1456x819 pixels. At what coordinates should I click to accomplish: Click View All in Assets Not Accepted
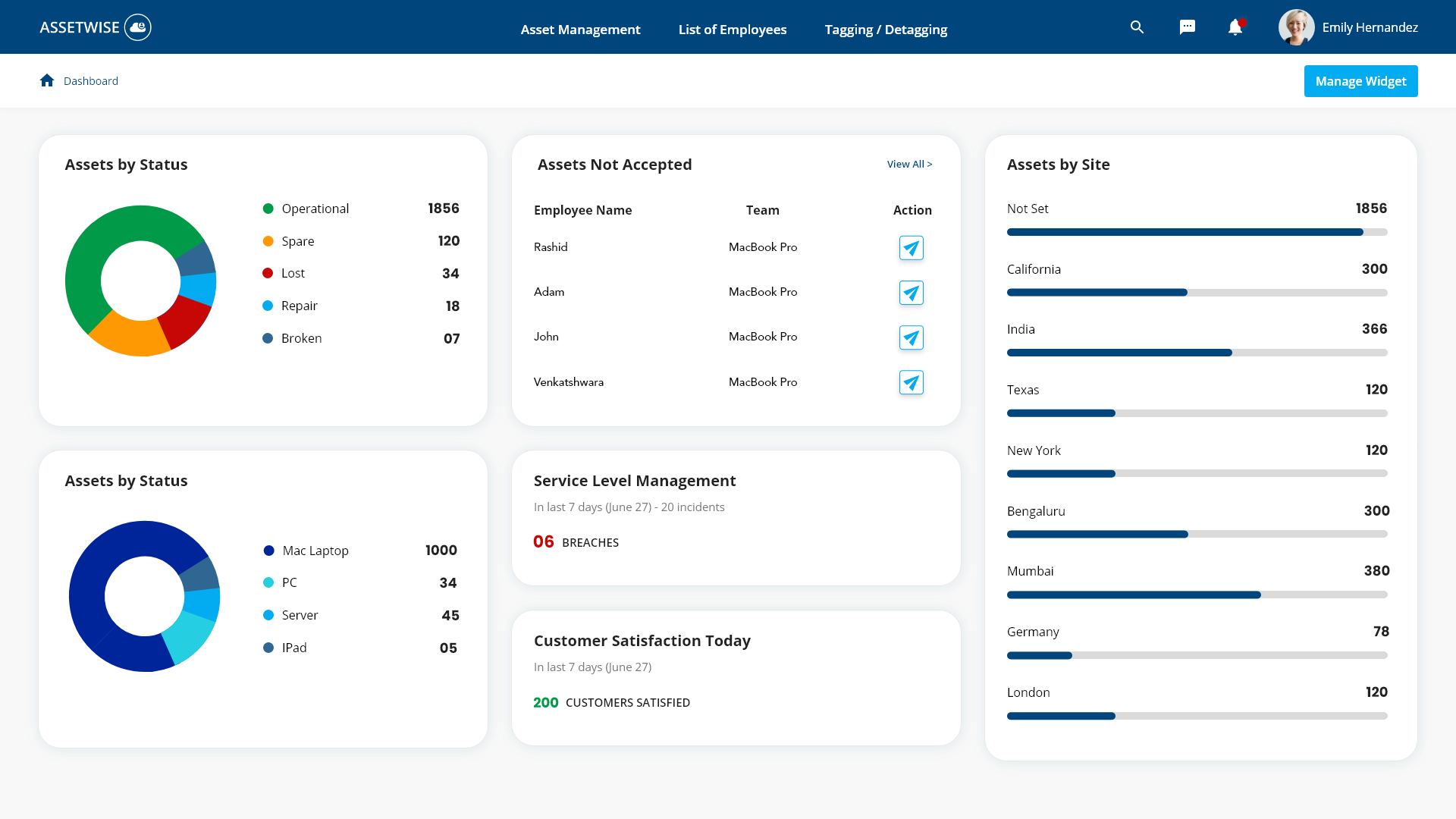[909, 164]
